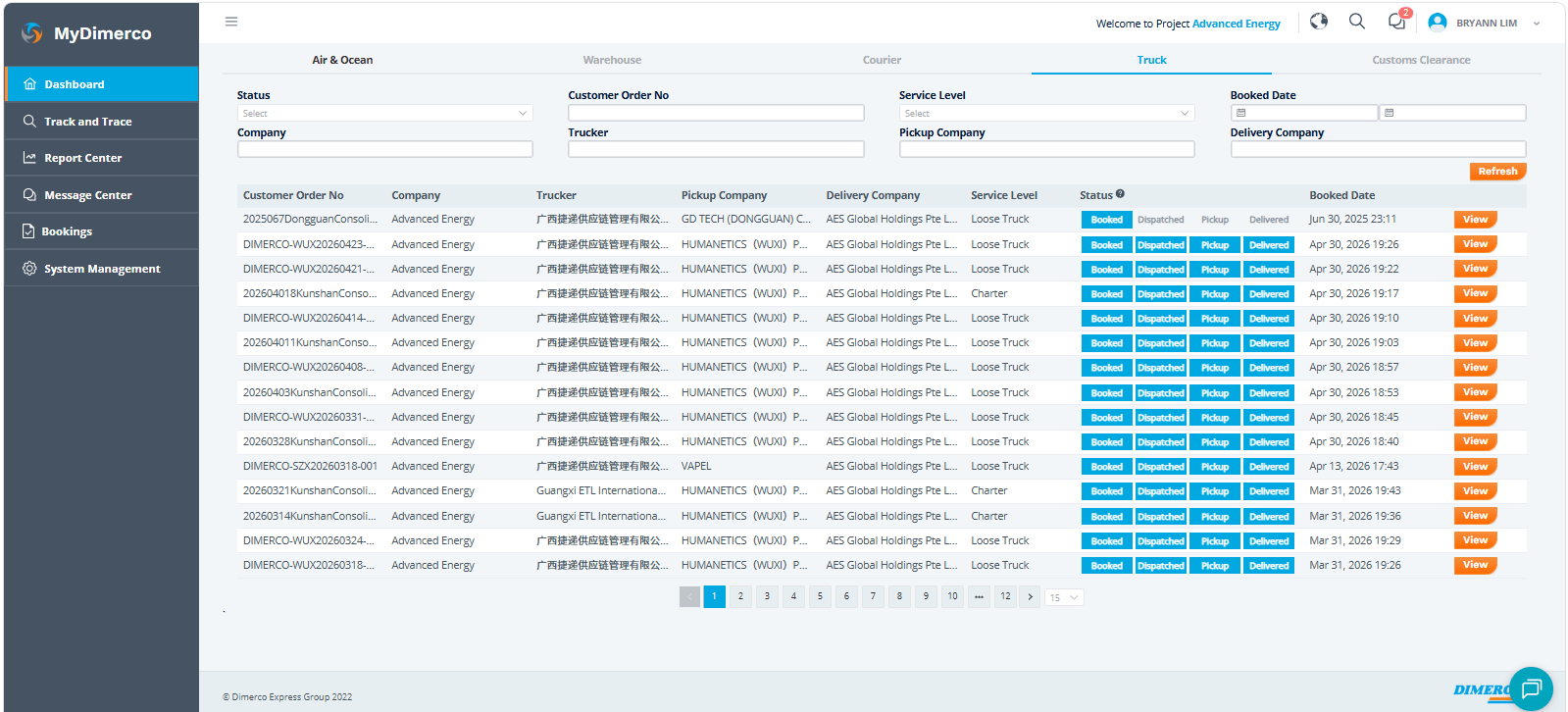Screen dimensions: 1568x712
Task: Click order DIMERCO-WUX20260408 cell
Action: tap(309, 368)
